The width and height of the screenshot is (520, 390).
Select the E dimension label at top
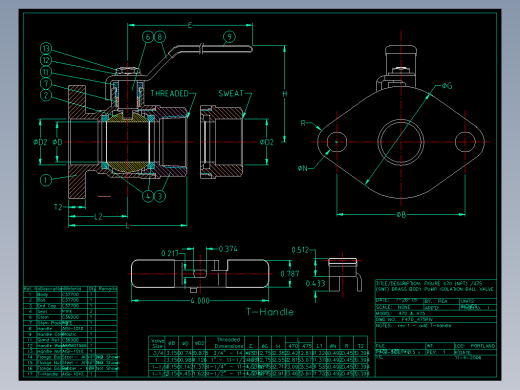[x=190, y=25]
